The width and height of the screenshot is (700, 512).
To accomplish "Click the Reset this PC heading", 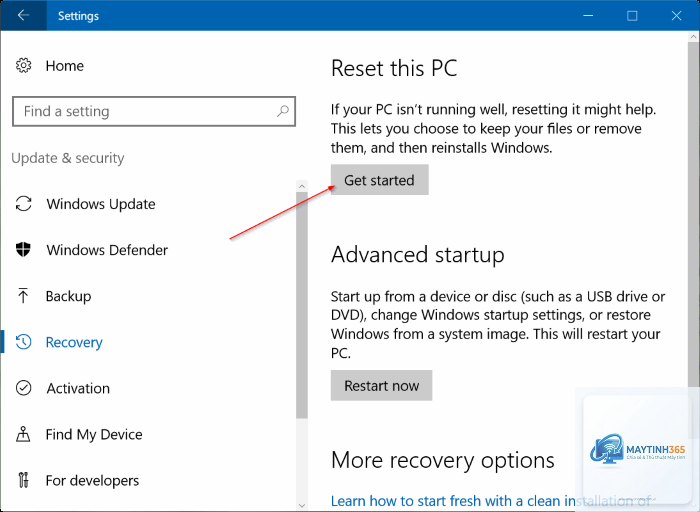I will (394, 68).
